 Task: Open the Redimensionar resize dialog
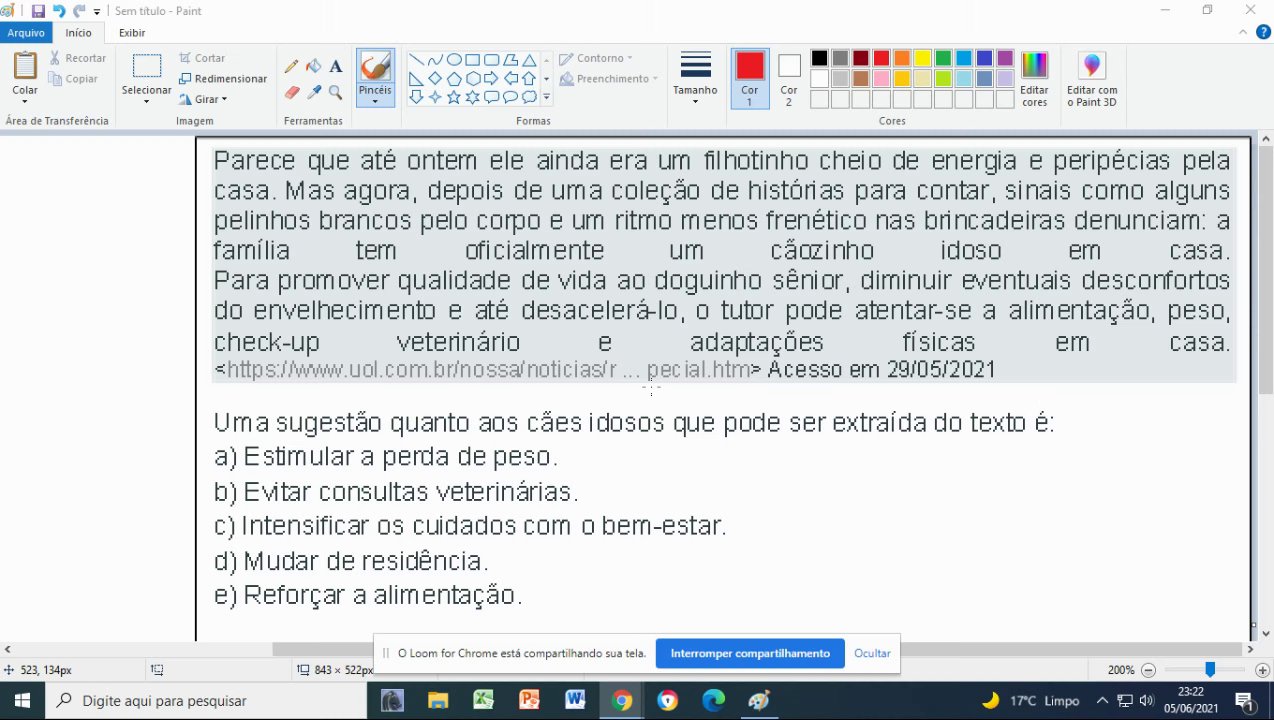[223, 79]
